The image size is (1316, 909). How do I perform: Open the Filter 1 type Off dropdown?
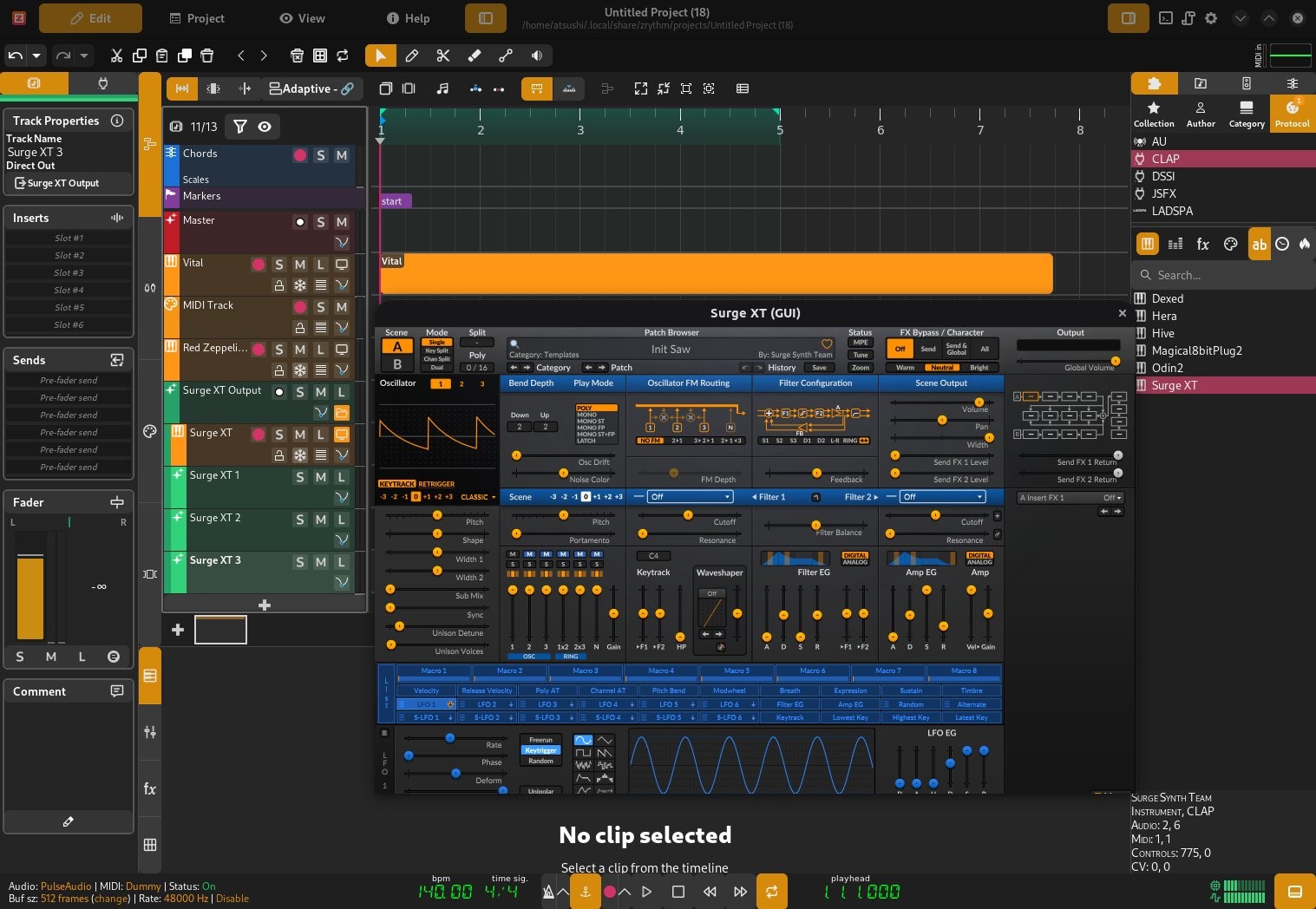tap(691, 497)
